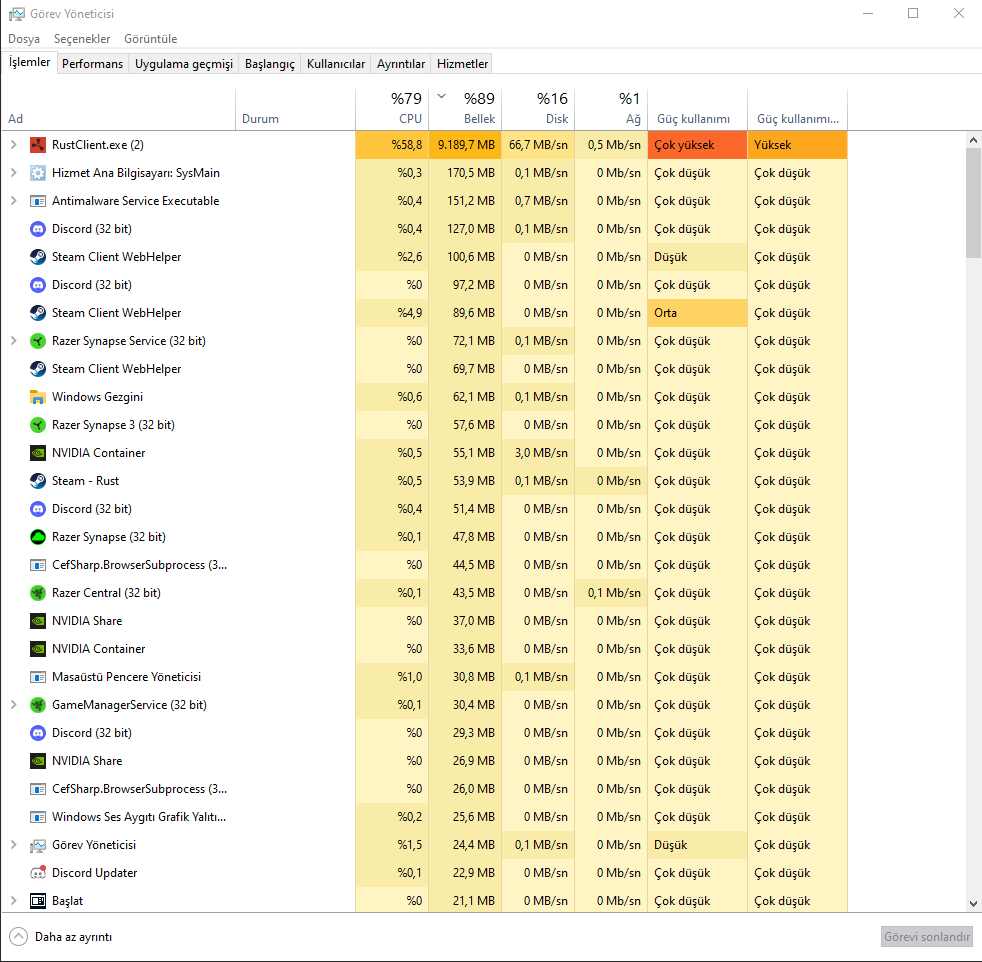The width and height of the screenshot is (982, 962).
Task: Click the 9.189,7 MB memory cell
Action: click(x=465, y=145)
